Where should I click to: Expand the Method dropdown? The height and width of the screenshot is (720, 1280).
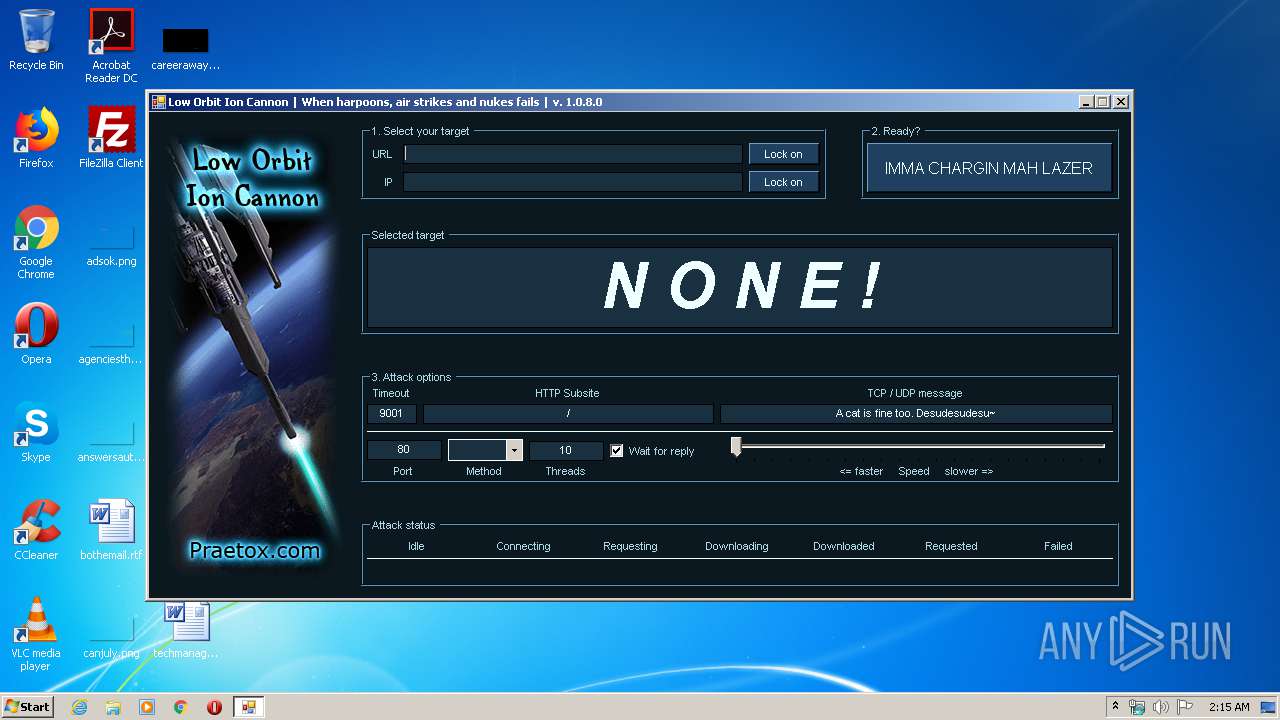click(514, 451)
